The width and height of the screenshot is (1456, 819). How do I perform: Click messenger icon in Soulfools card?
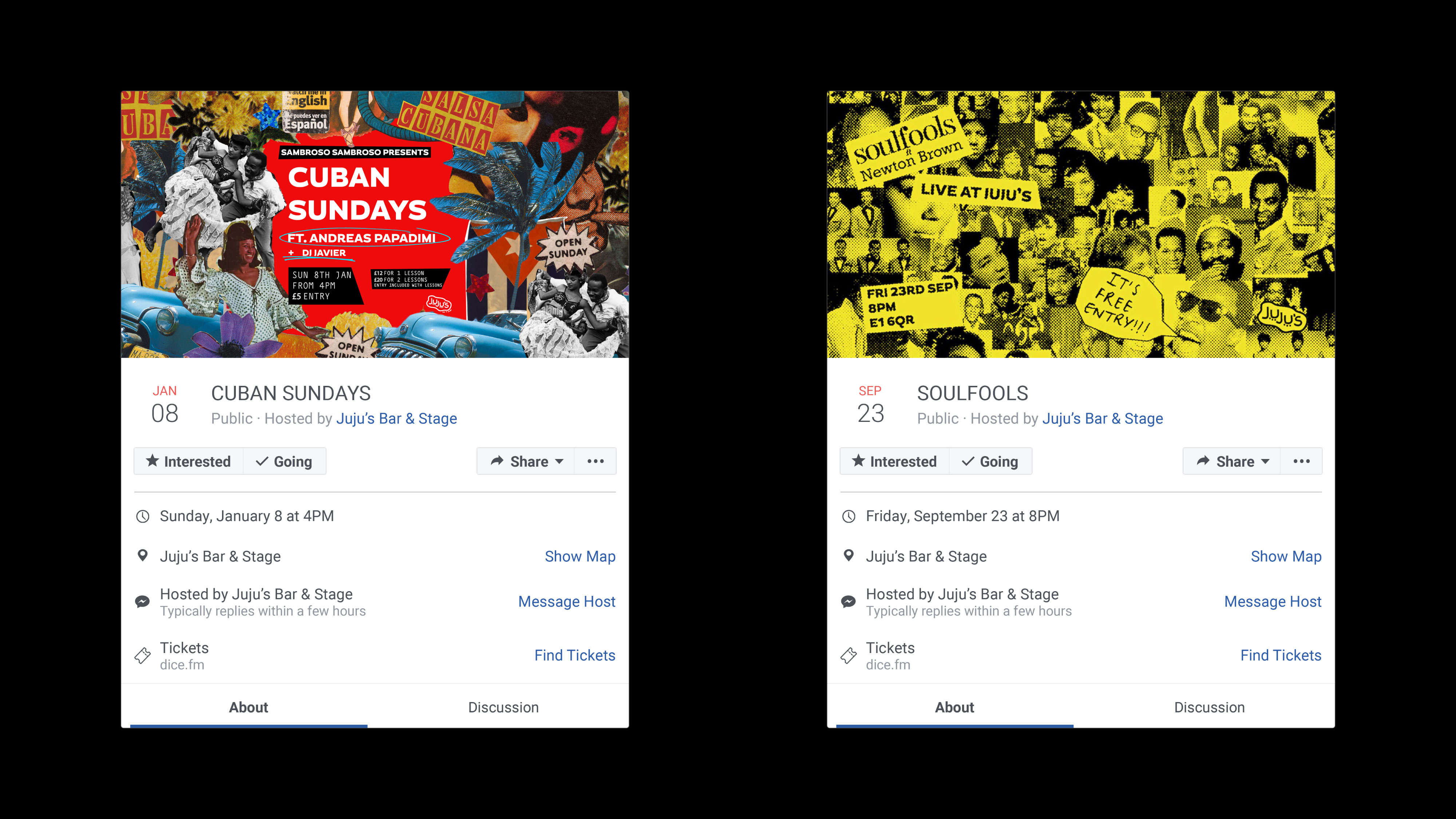pyautogui.click(x=848, y=601)
